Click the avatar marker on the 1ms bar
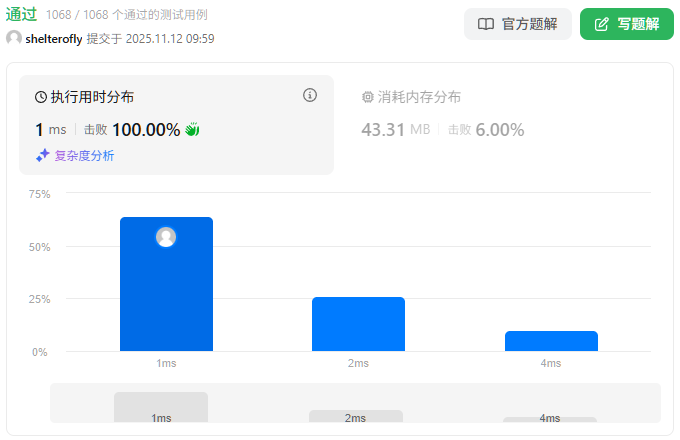This screenshot has height=440, width=680. coord(166,237)
